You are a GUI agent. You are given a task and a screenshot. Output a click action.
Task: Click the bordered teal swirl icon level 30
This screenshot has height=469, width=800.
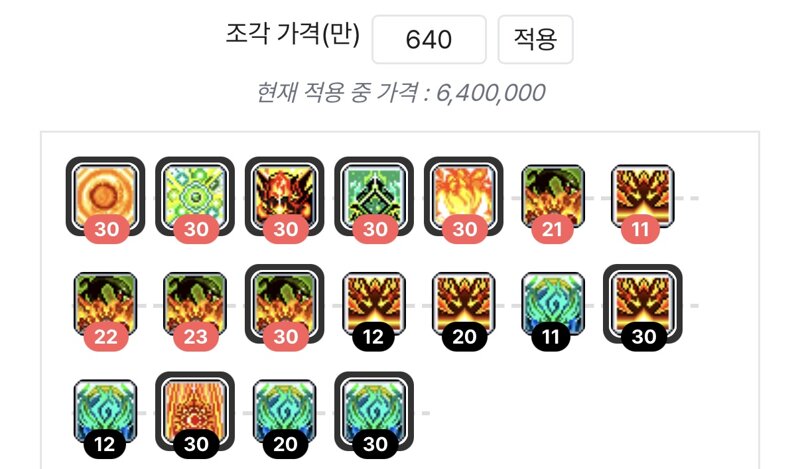374,411
